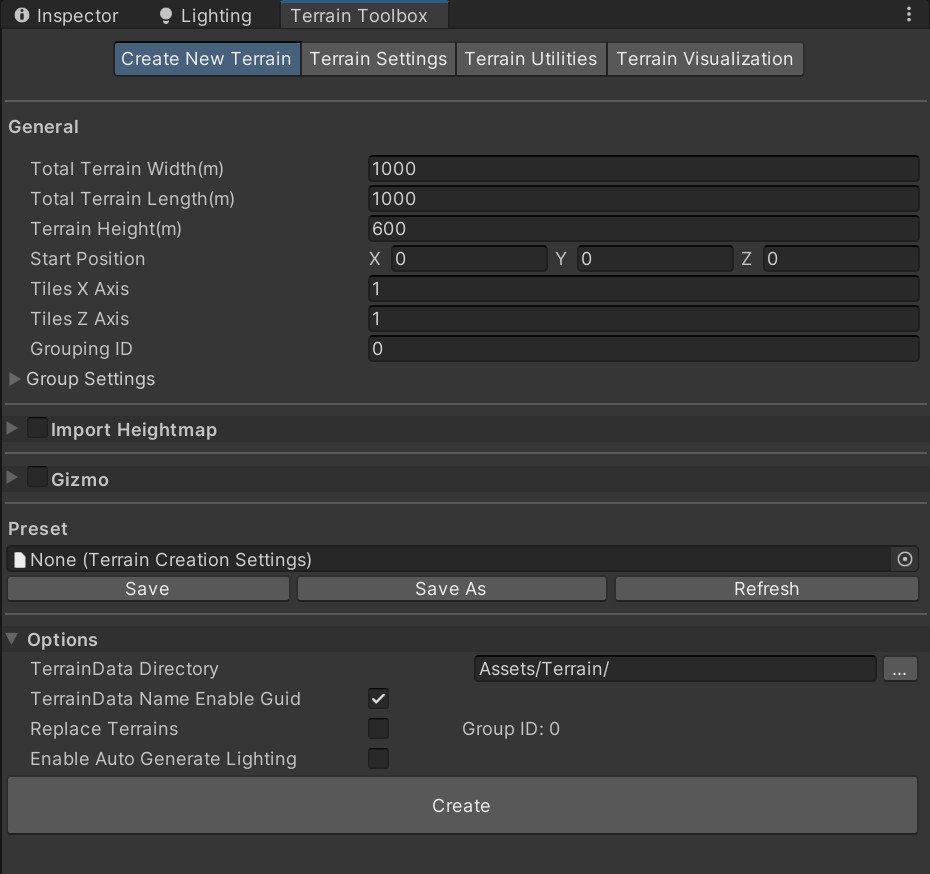Image resolution: width=930 pixels, height=874 pixels.
Task: Click the Tiles X Axis label
Action: 79,289
